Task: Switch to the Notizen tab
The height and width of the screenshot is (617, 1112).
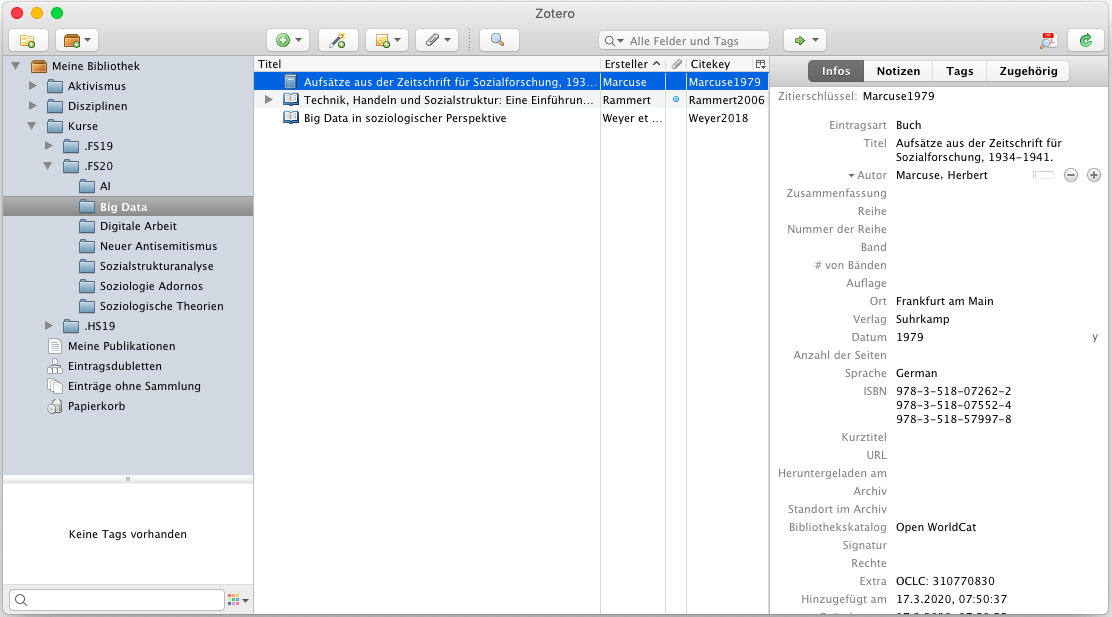Action: [x=898, y=71]
